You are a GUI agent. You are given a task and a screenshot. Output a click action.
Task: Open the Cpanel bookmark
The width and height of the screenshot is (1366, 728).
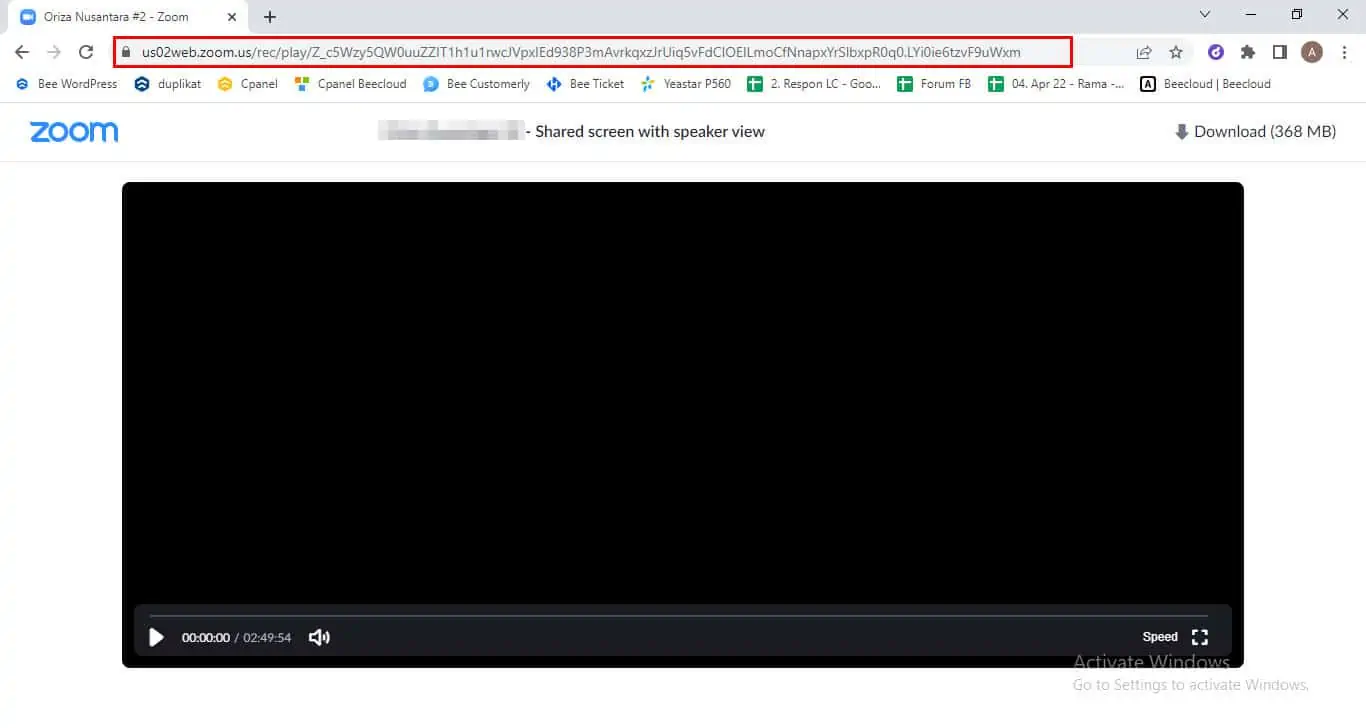click(248, 84)
